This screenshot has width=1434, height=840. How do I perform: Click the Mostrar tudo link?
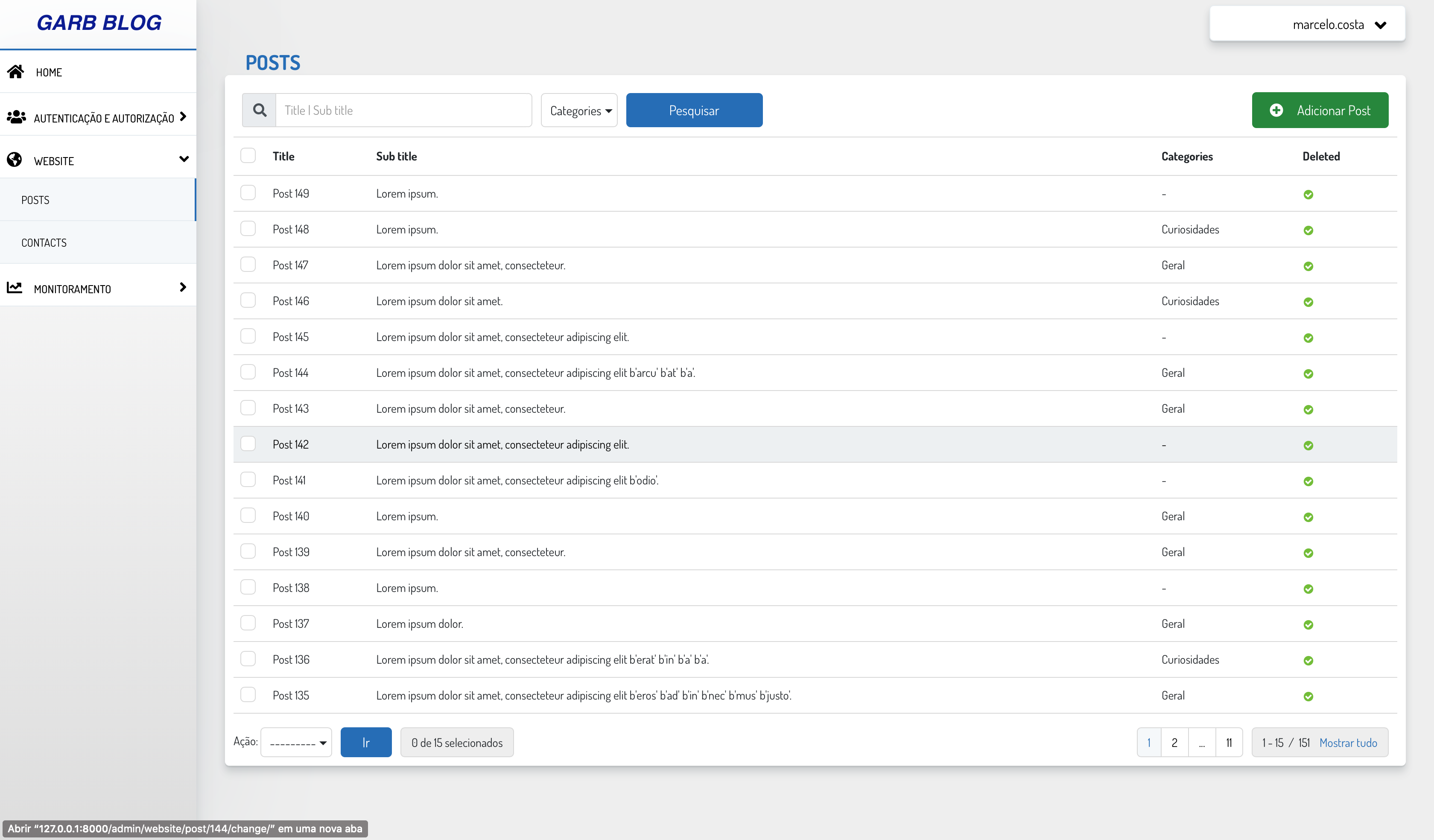point(1348,743)
